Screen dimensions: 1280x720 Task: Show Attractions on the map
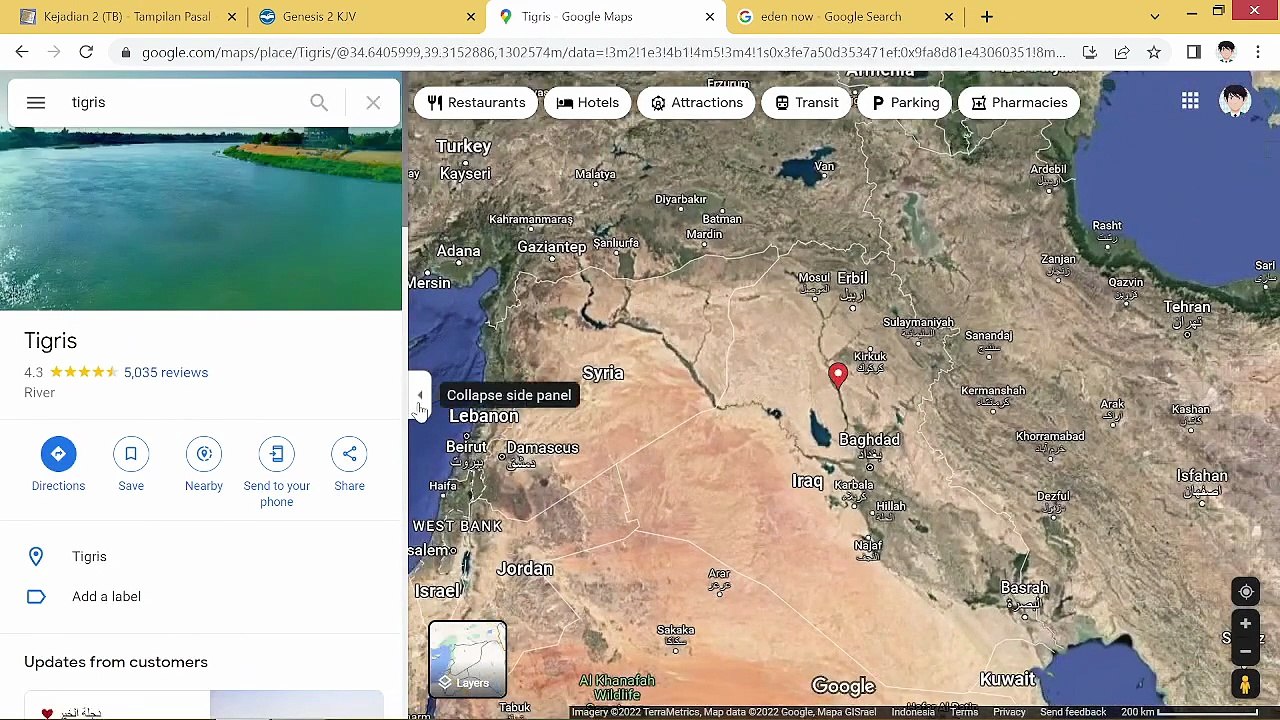(697, 102)
